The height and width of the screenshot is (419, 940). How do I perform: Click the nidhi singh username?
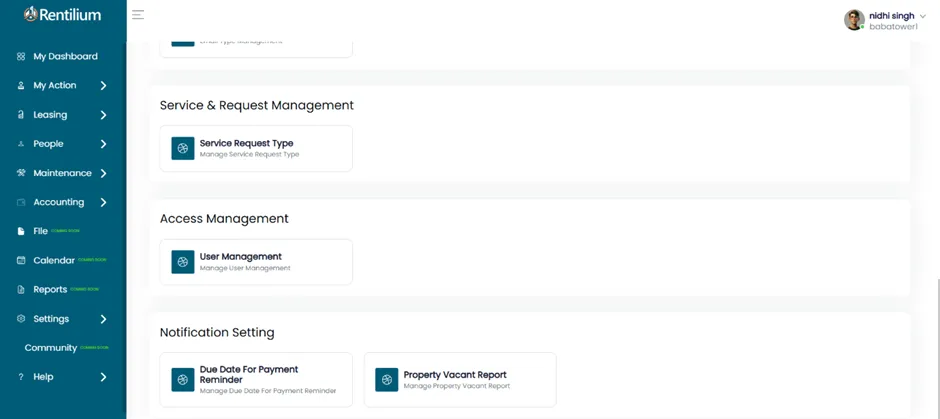891,16
